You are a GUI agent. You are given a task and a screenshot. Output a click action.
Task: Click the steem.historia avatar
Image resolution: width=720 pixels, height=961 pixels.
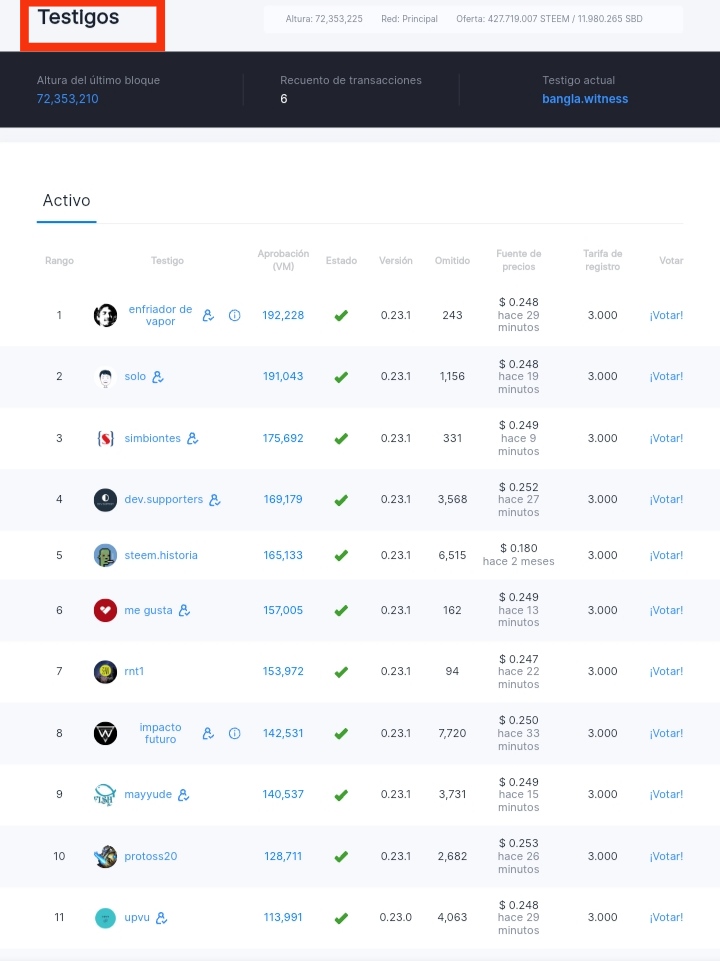click(105, 555)
